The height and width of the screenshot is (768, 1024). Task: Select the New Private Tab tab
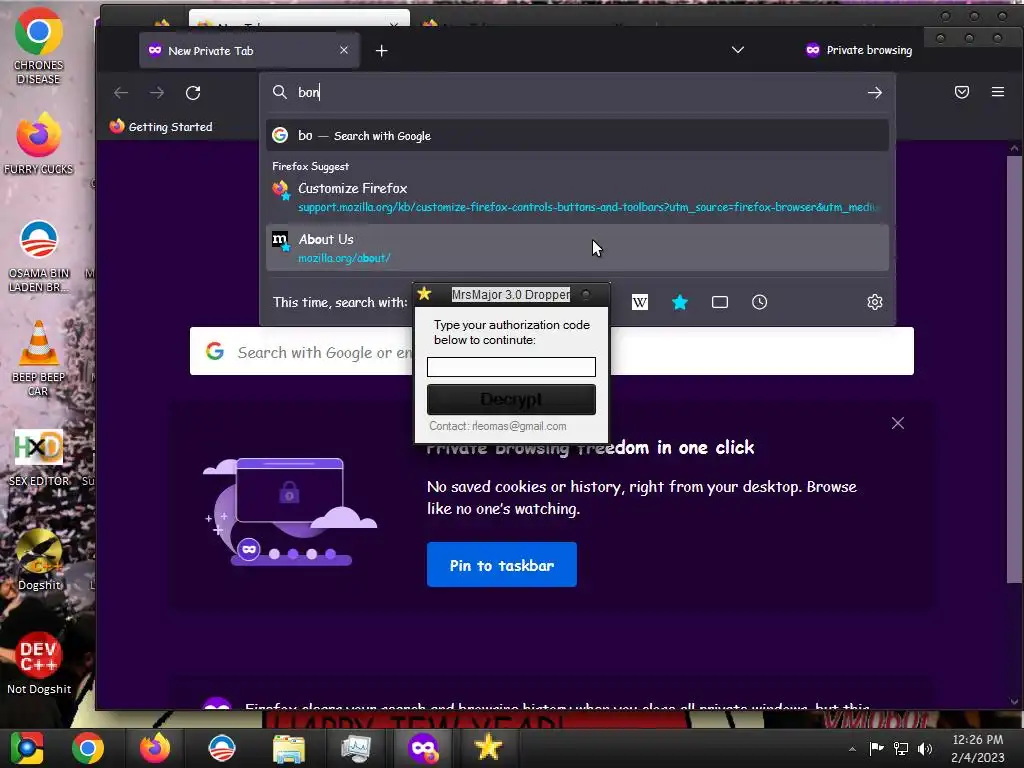point(249,50)
